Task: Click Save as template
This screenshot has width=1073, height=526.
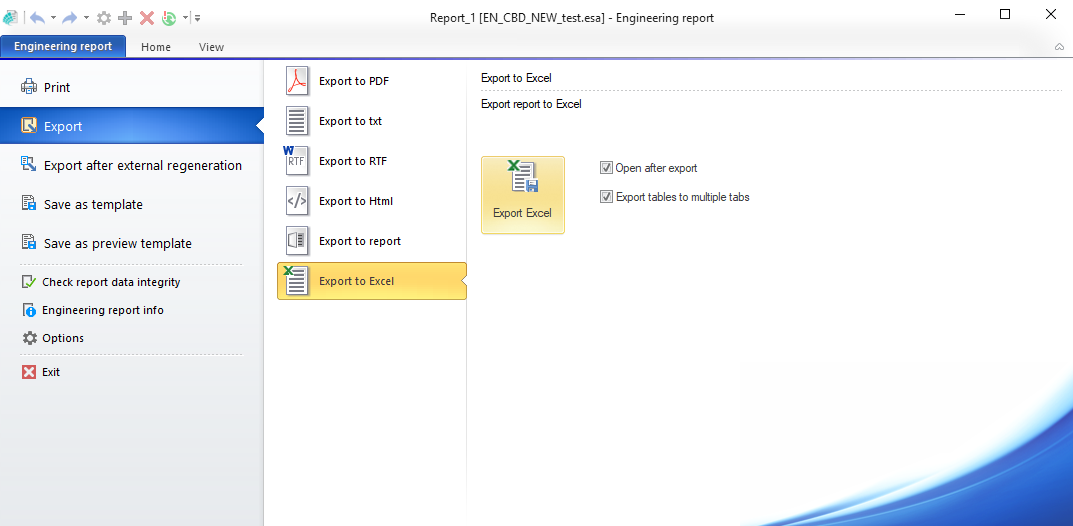Action: tap(93, 204)
